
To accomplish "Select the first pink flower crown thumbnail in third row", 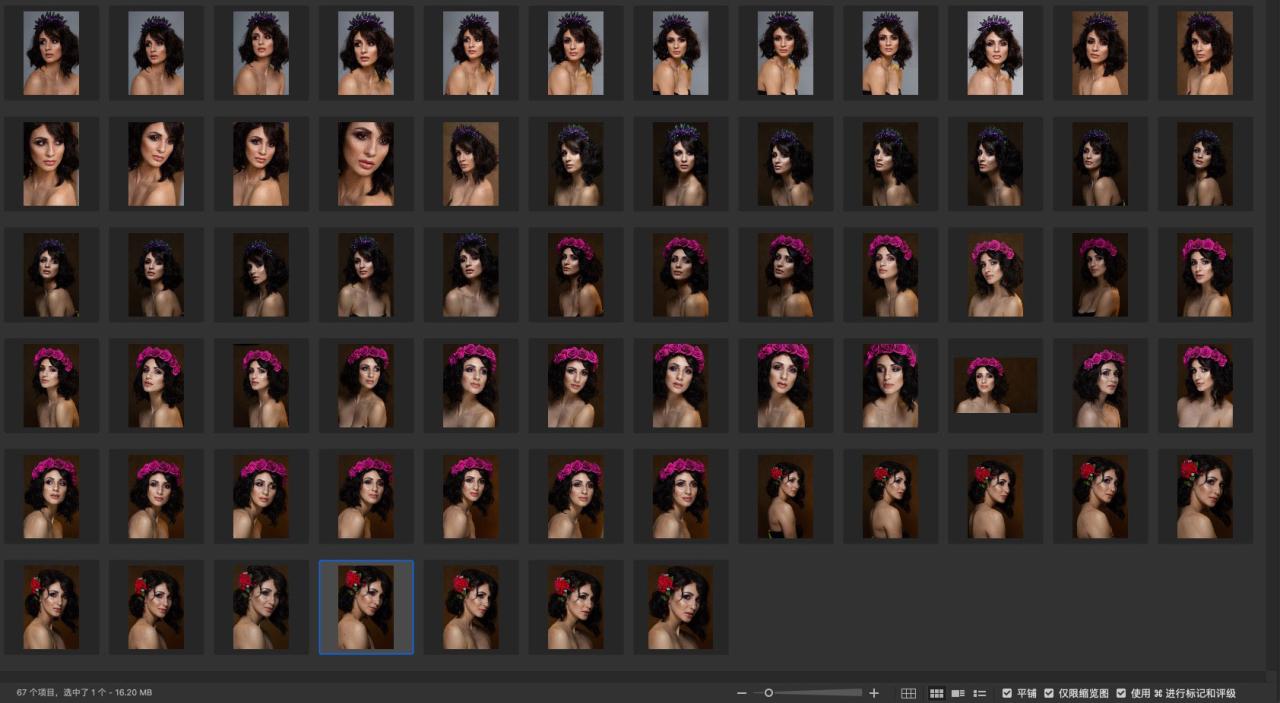I will [x=576, y=275].
